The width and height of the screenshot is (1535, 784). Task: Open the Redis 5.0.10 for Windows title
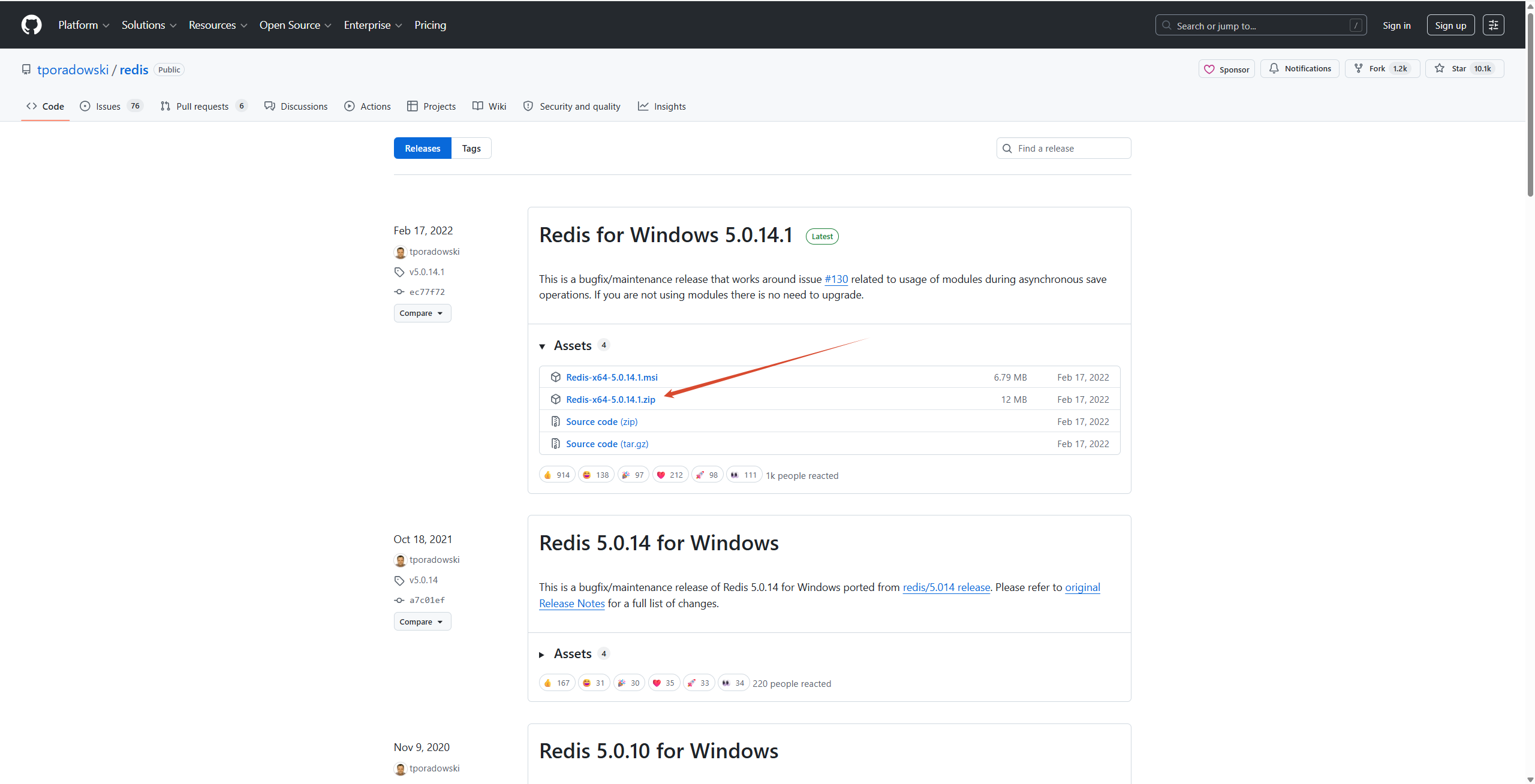(x=658, y=751)
